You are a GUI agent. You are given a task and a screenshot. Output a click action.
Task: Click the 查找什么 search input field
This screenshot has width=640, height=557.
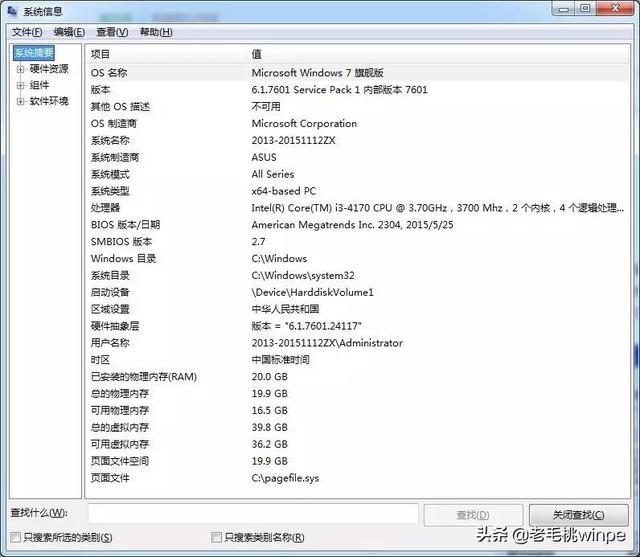click(252, 514)
